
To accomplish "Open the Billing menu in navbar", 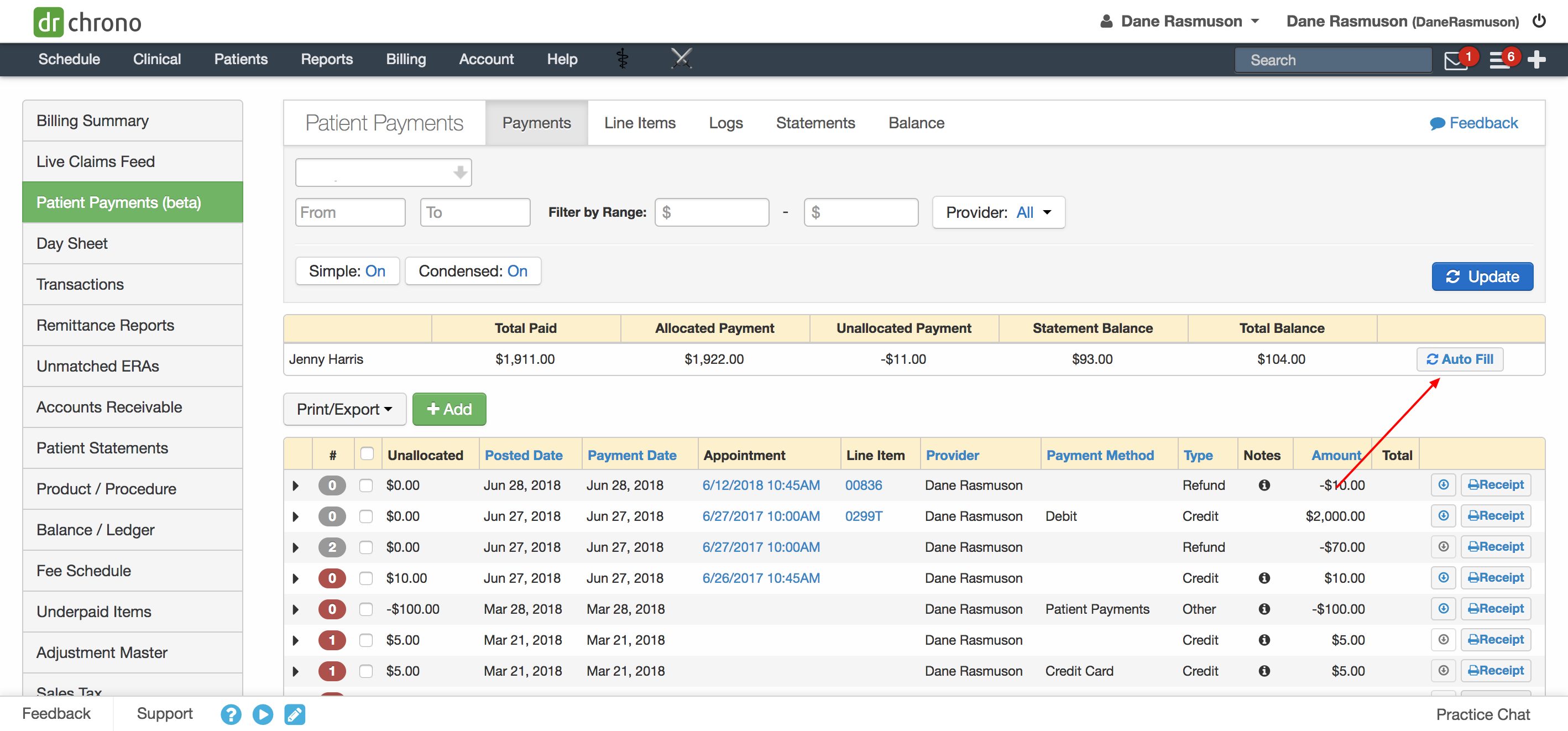I will point(406,59).
